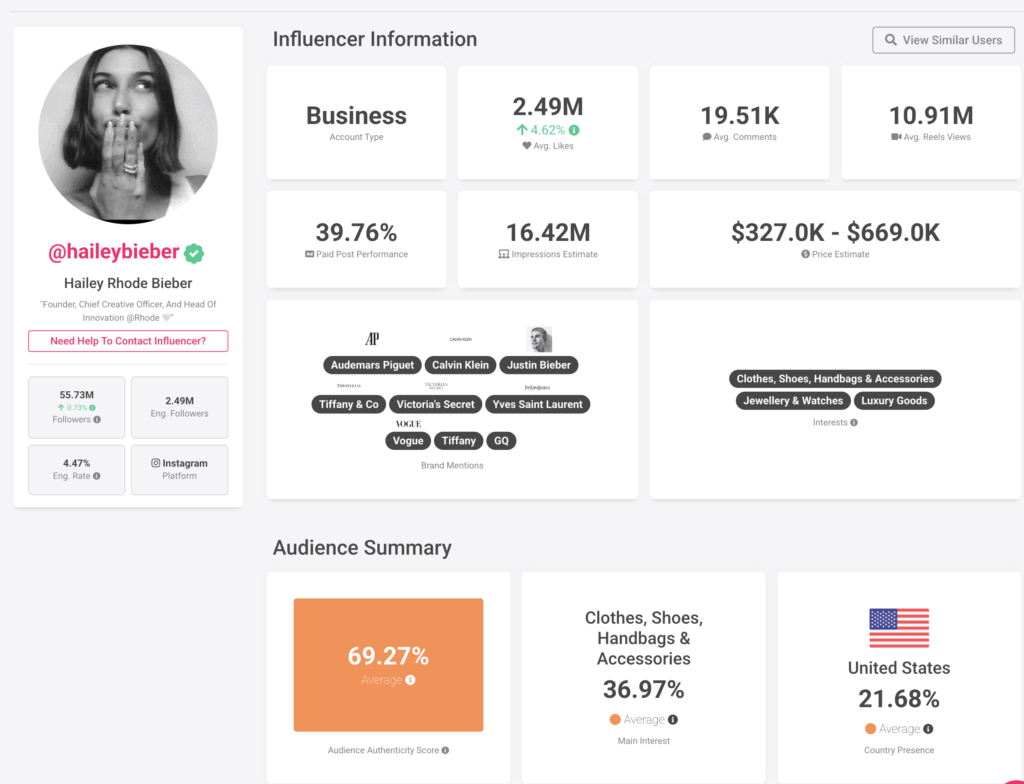Viewport: 1024px width, 784px height.
Task: Click the United States flag icon
Action: [x=899, y=628]
